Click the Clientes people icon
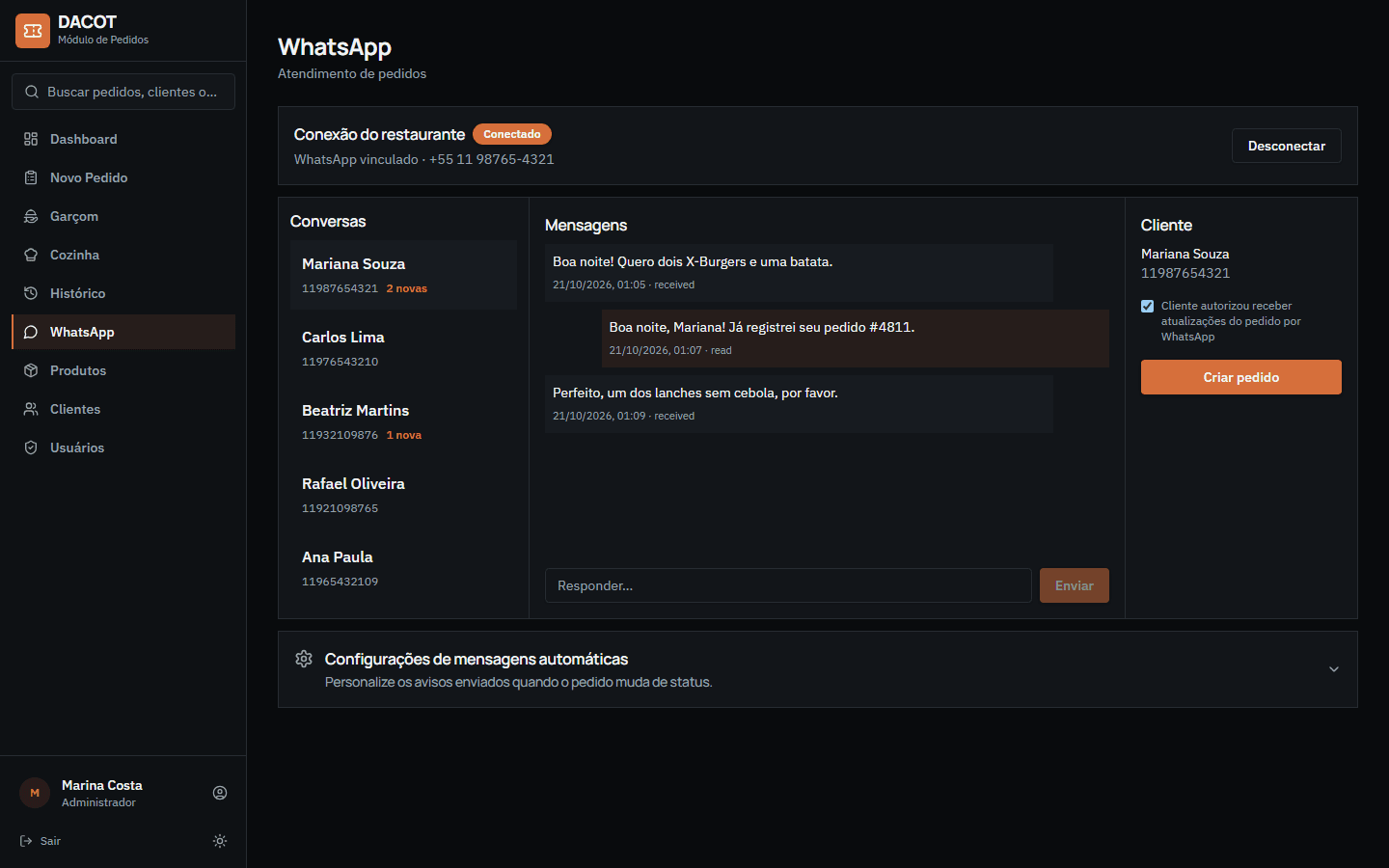The height and width of the screenshot is (868, 1389). click(31, 409)
